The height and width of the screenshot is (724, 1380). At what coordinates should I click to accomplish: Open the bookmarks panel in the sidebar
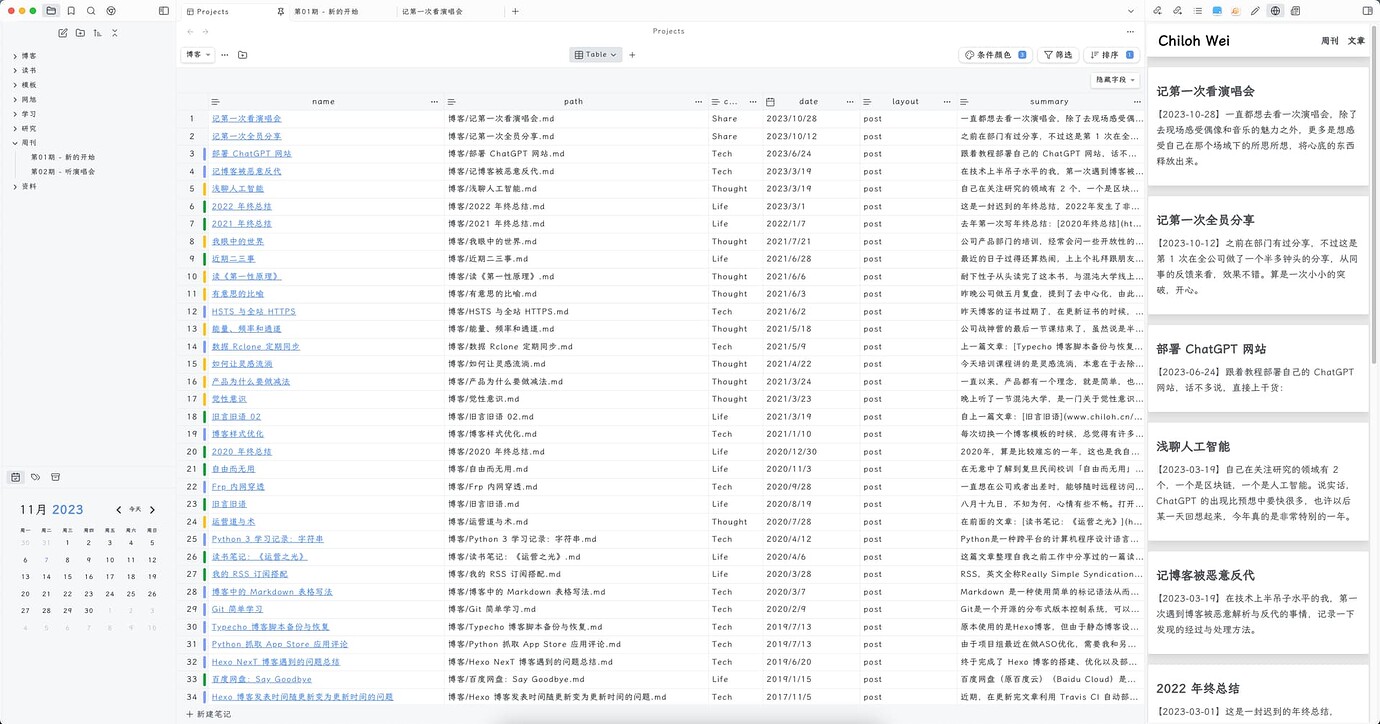click(71, 11)
